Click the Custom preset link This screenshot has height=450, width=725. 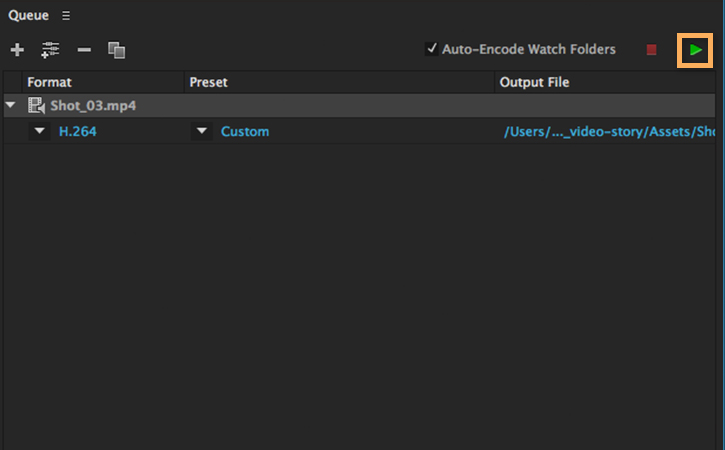pyautogui.click(x=245, y=131)
